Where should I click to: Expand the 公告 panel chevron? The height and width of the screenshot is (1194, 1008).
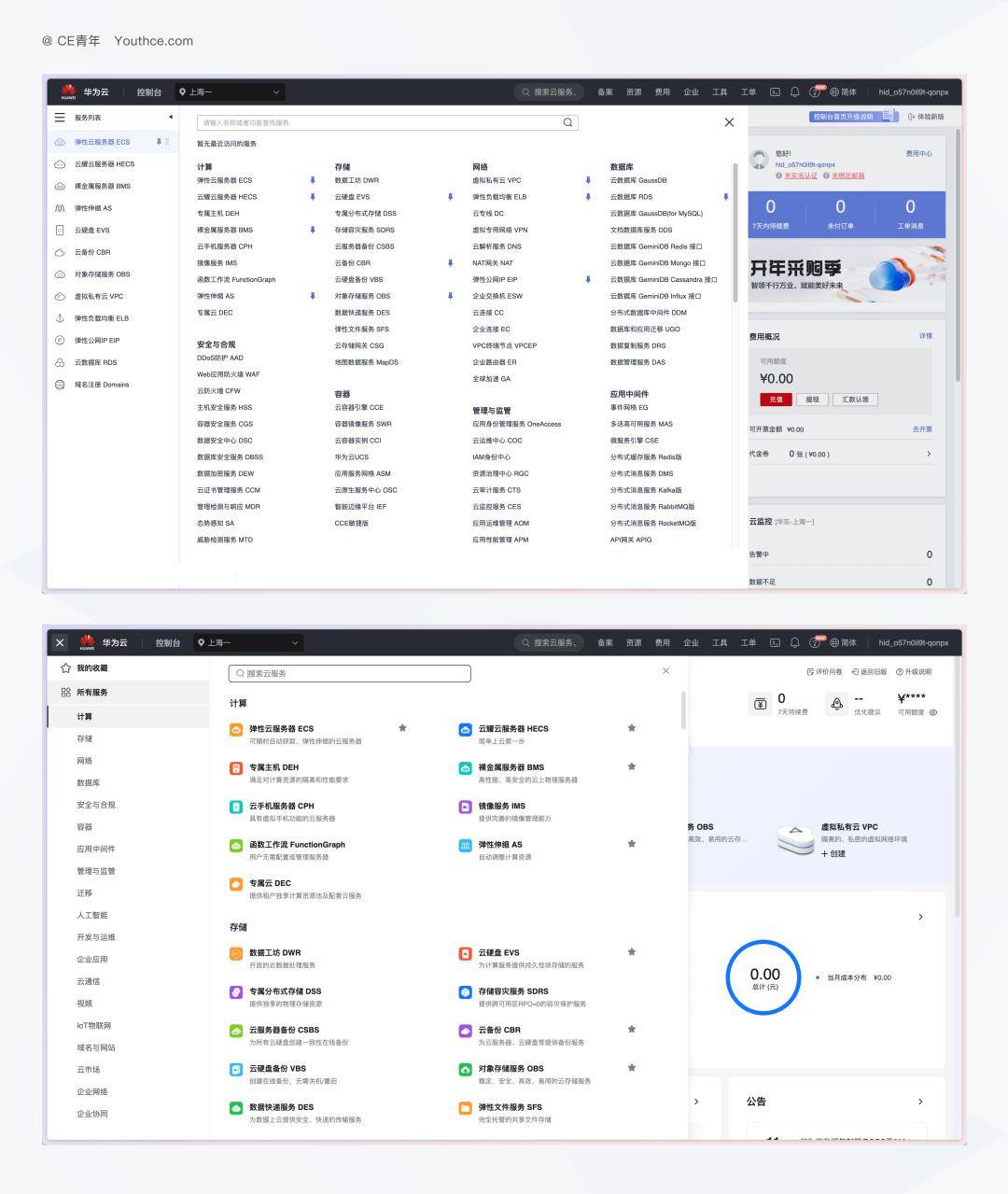tap(920, 1102)
